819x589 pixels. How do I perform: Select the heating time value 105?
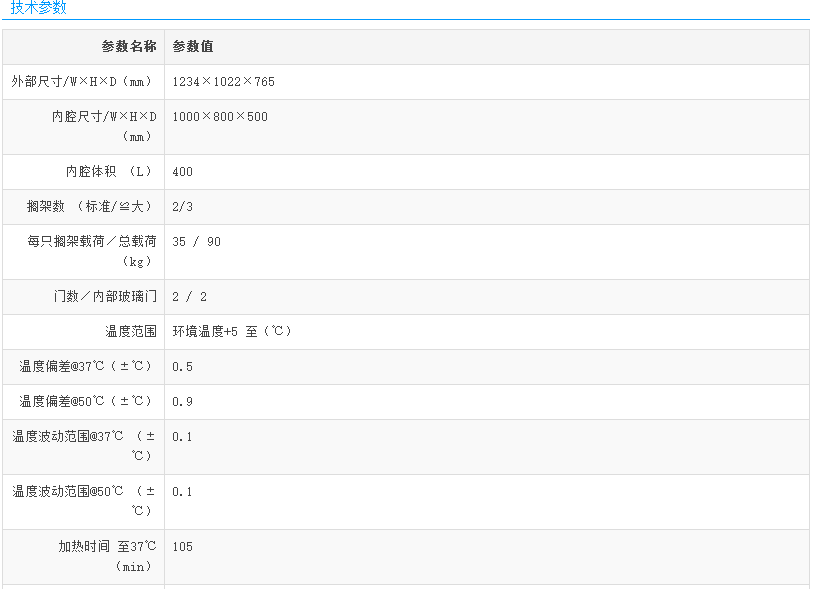point(183,547)
